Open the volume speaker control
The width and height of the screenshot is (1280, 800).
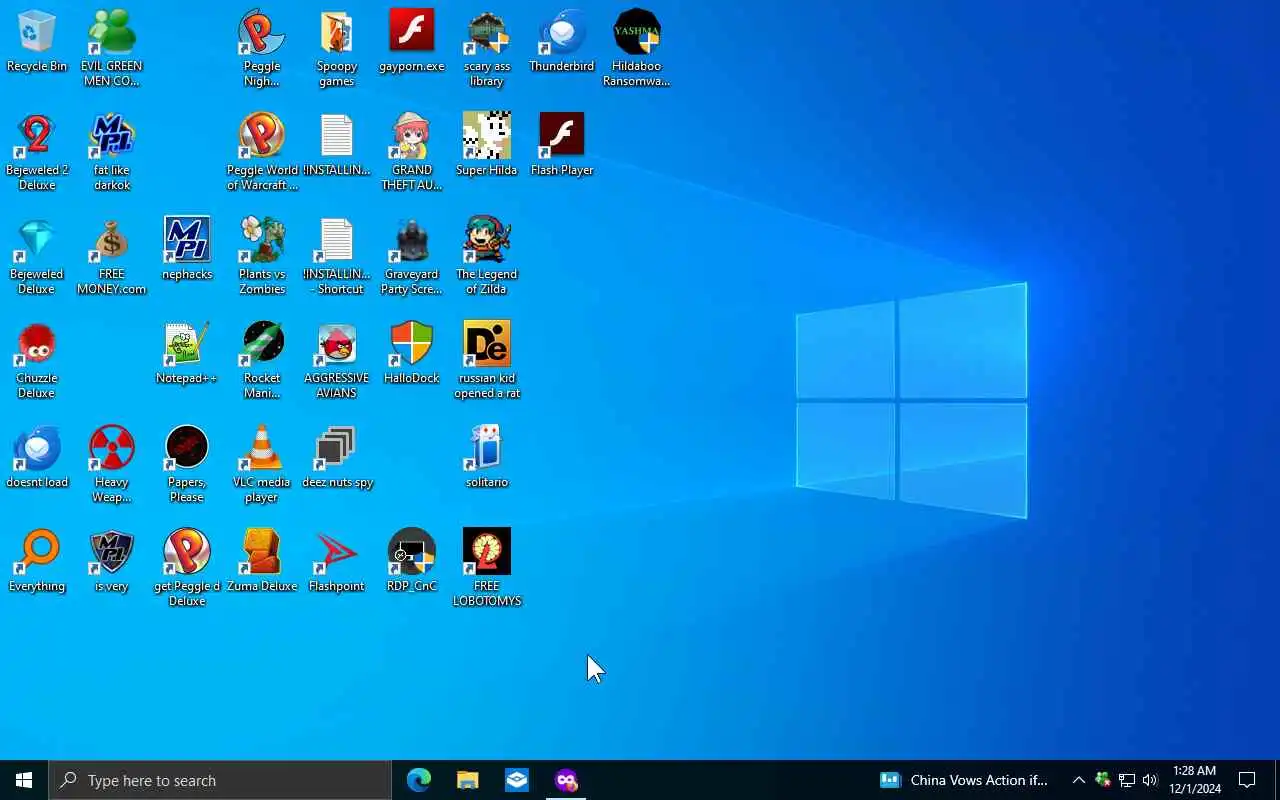click(1150, 780)
